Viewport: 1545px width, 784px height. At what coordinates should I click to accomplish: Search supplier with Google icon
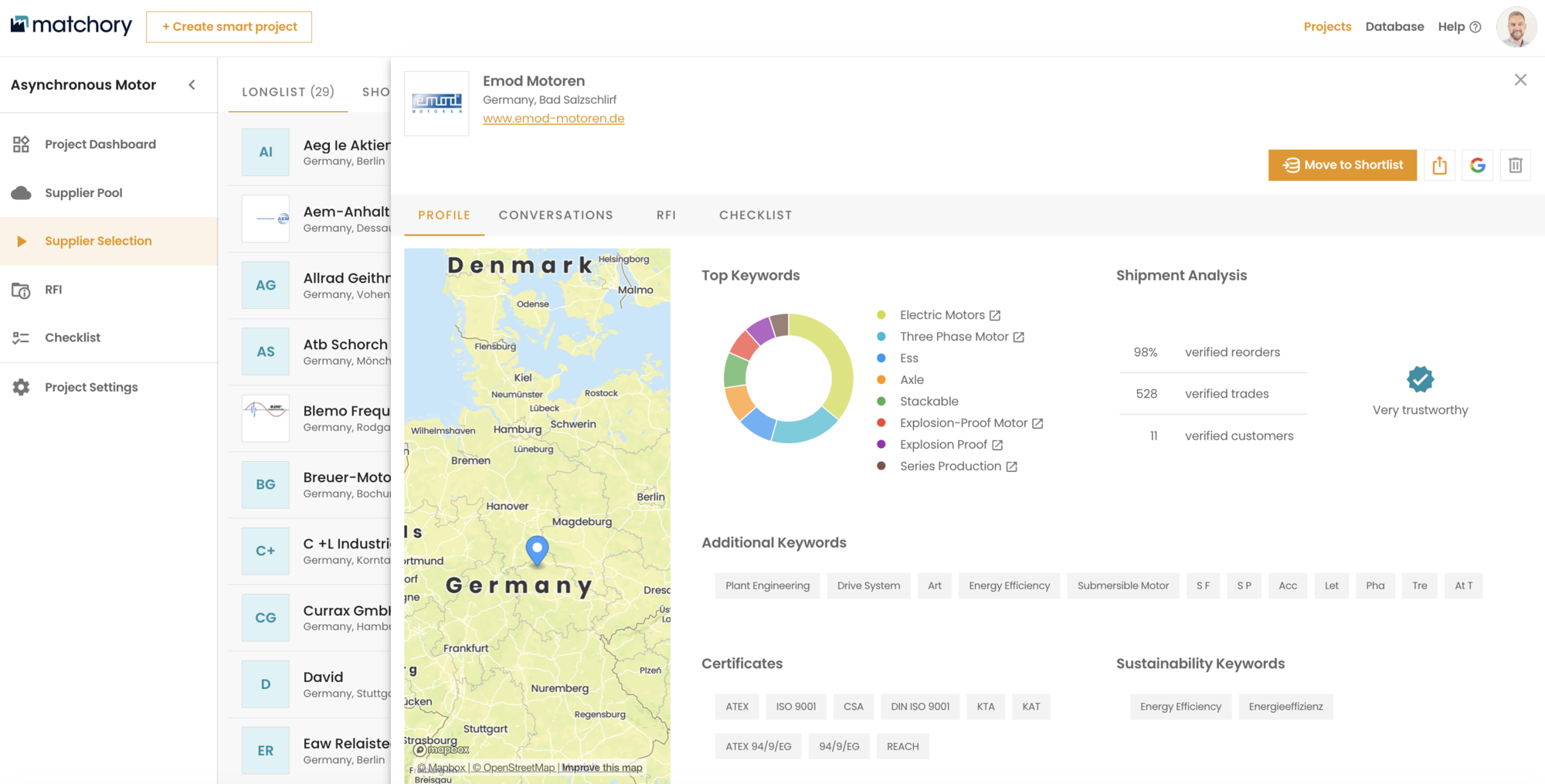pyautogui.click(x=1478, y=165)
